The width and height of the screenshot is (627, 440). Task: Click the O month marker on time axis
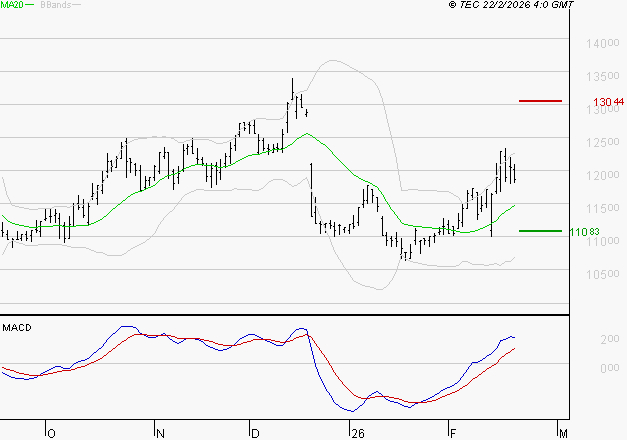point(51,433)
